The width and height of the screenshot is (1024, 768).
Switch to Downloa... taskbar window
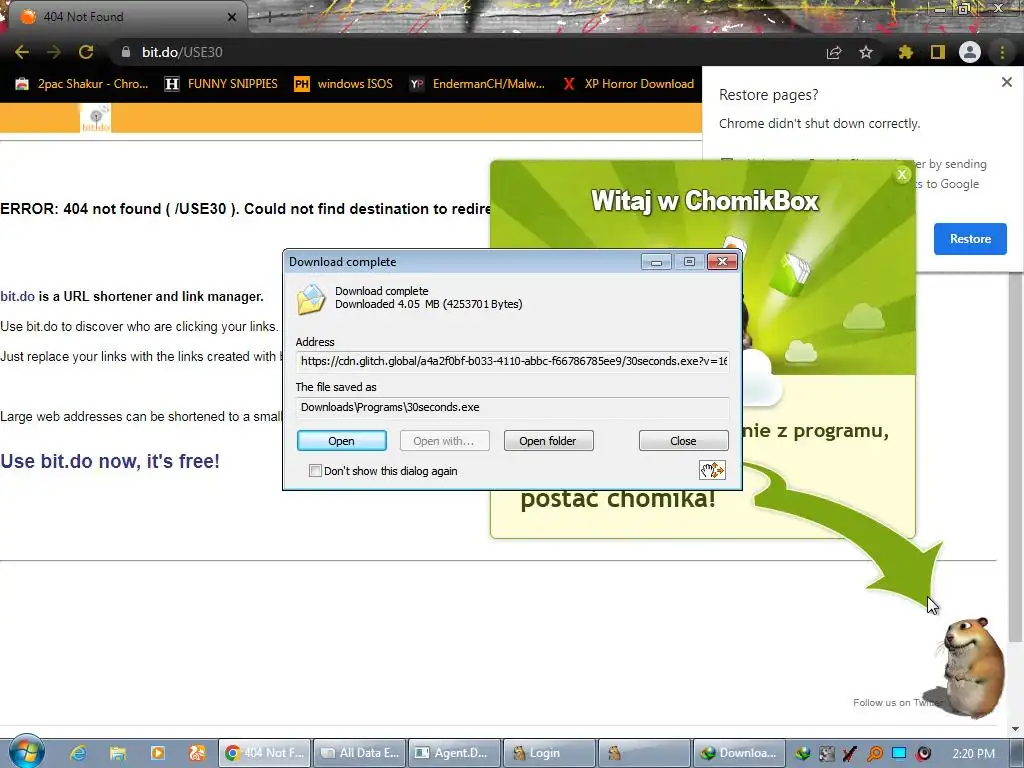tap(739, 753)
